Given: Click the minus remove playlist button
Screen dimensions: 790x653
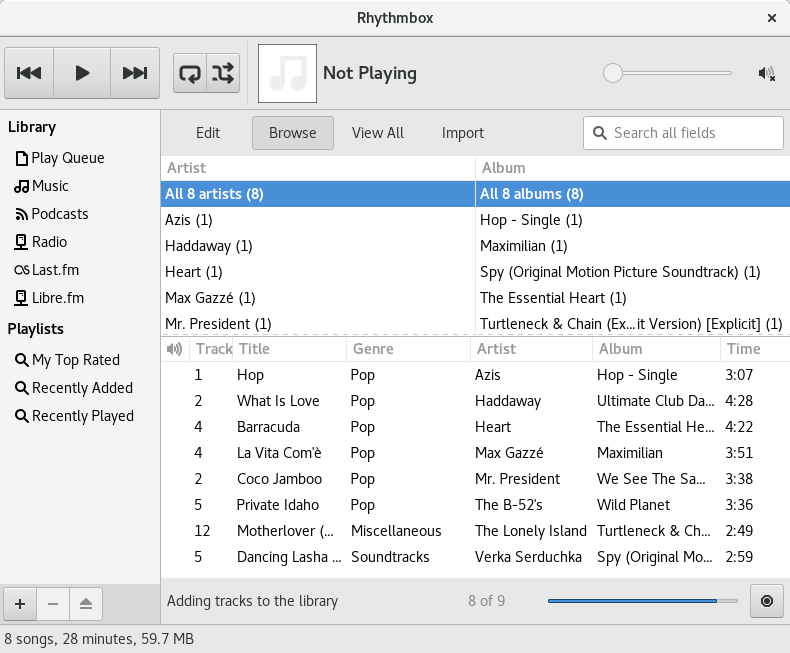Looking at the screenshot, I should click(x=53, y=604).
